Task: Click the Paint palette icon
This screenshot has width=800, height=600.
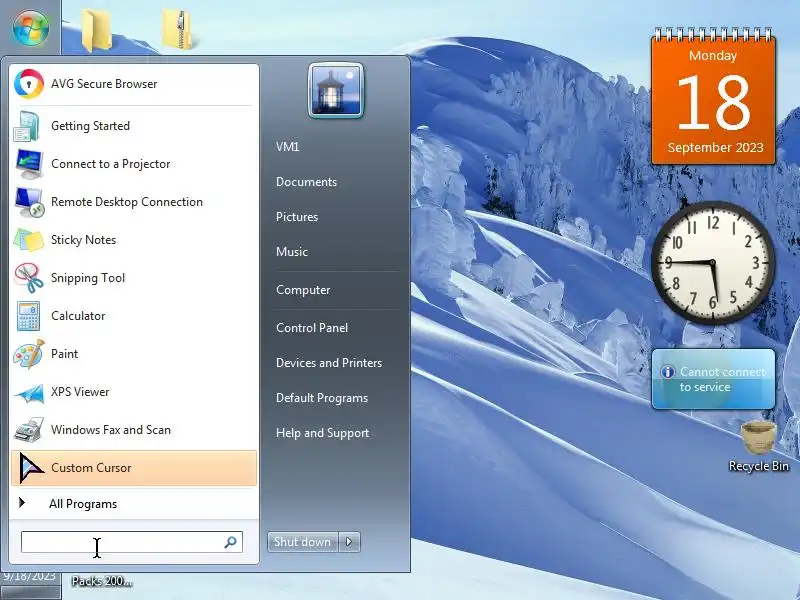Action: (29, 354)
